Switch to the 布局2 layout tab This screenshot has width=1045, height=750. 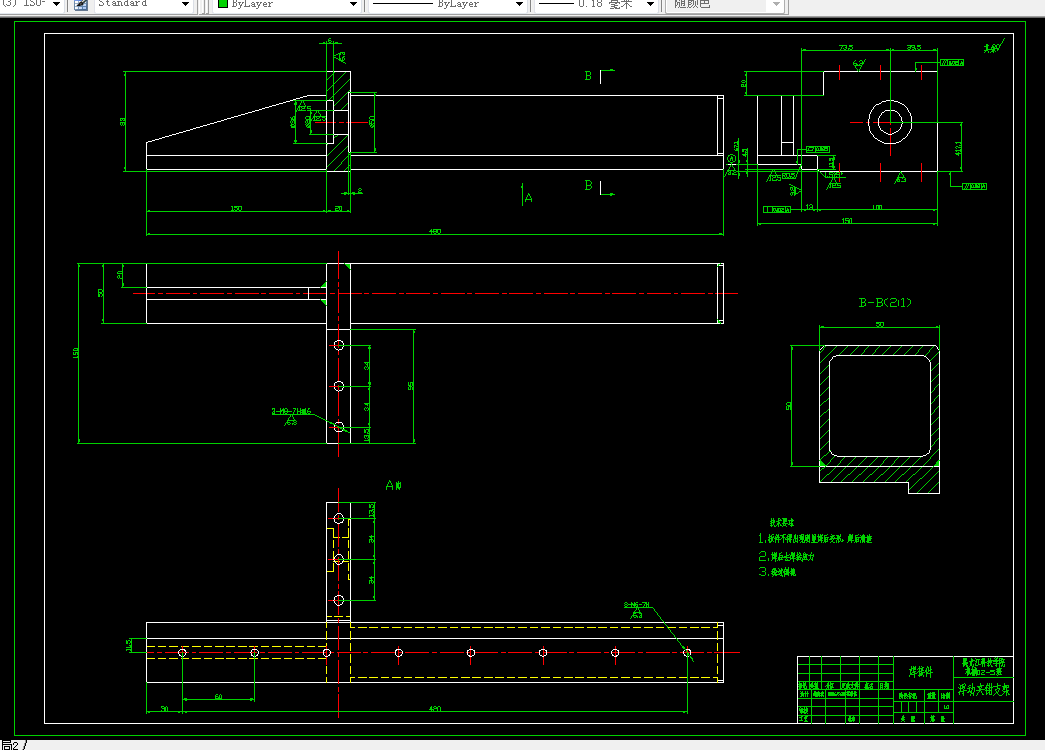pyautogui.click(x=11, y=745)
